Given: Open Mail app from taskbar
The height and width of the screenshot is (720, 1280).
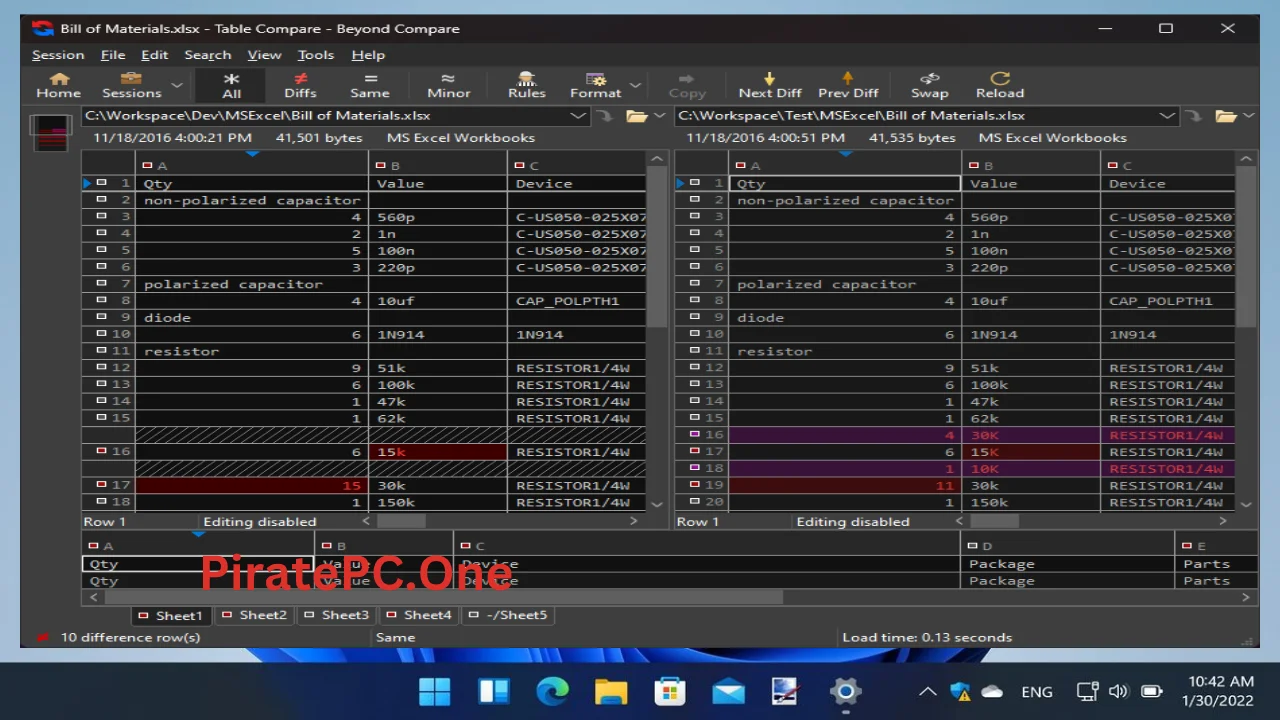Looking at the screenshot, I should coord(728,691).
